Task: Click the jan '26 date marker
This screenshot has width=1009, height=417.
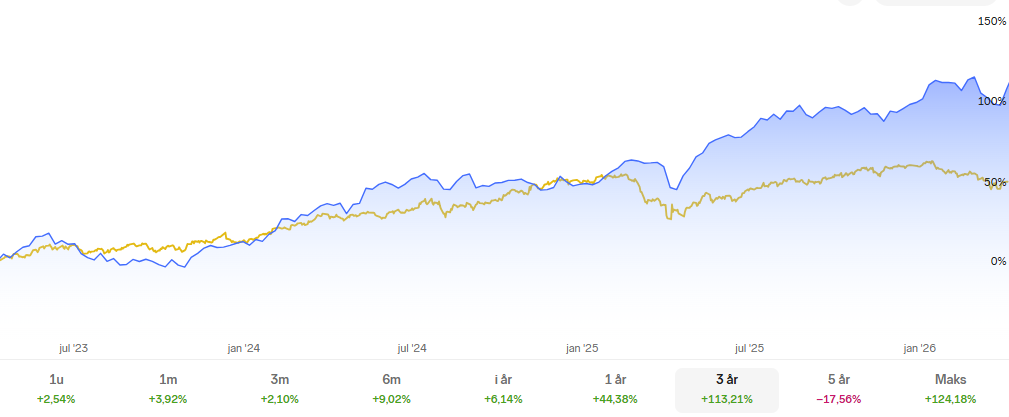Action: (920, 348)
